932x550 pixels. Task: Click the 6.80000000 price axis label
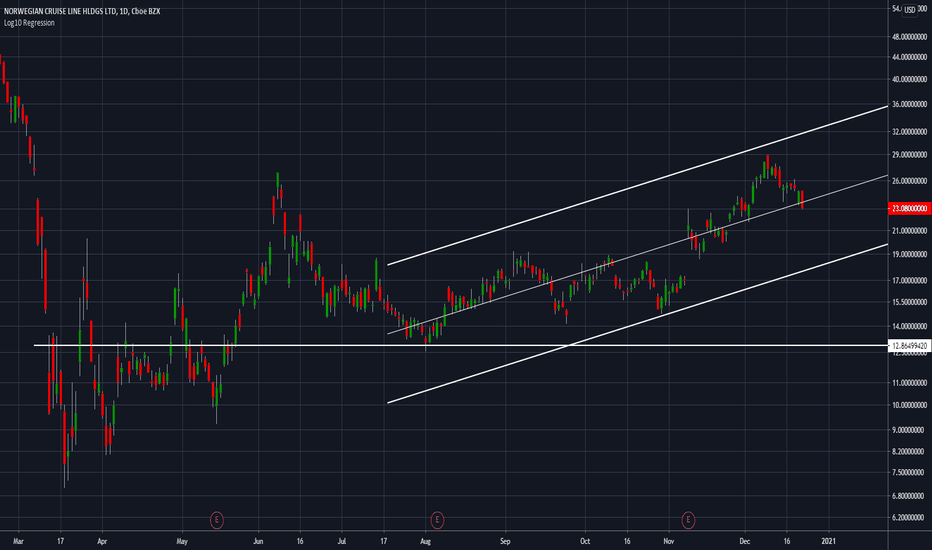909,495
